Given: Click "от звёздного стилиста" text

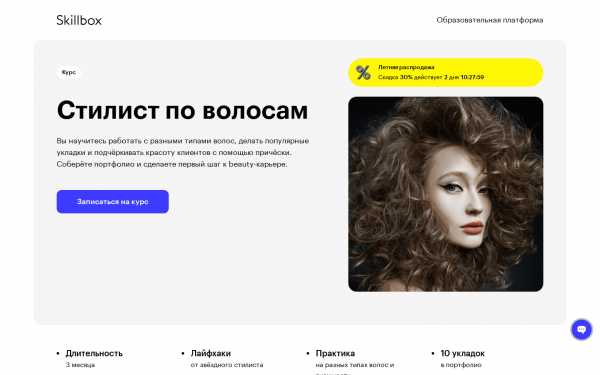Looking at the screenshot, I should point(227,365).
